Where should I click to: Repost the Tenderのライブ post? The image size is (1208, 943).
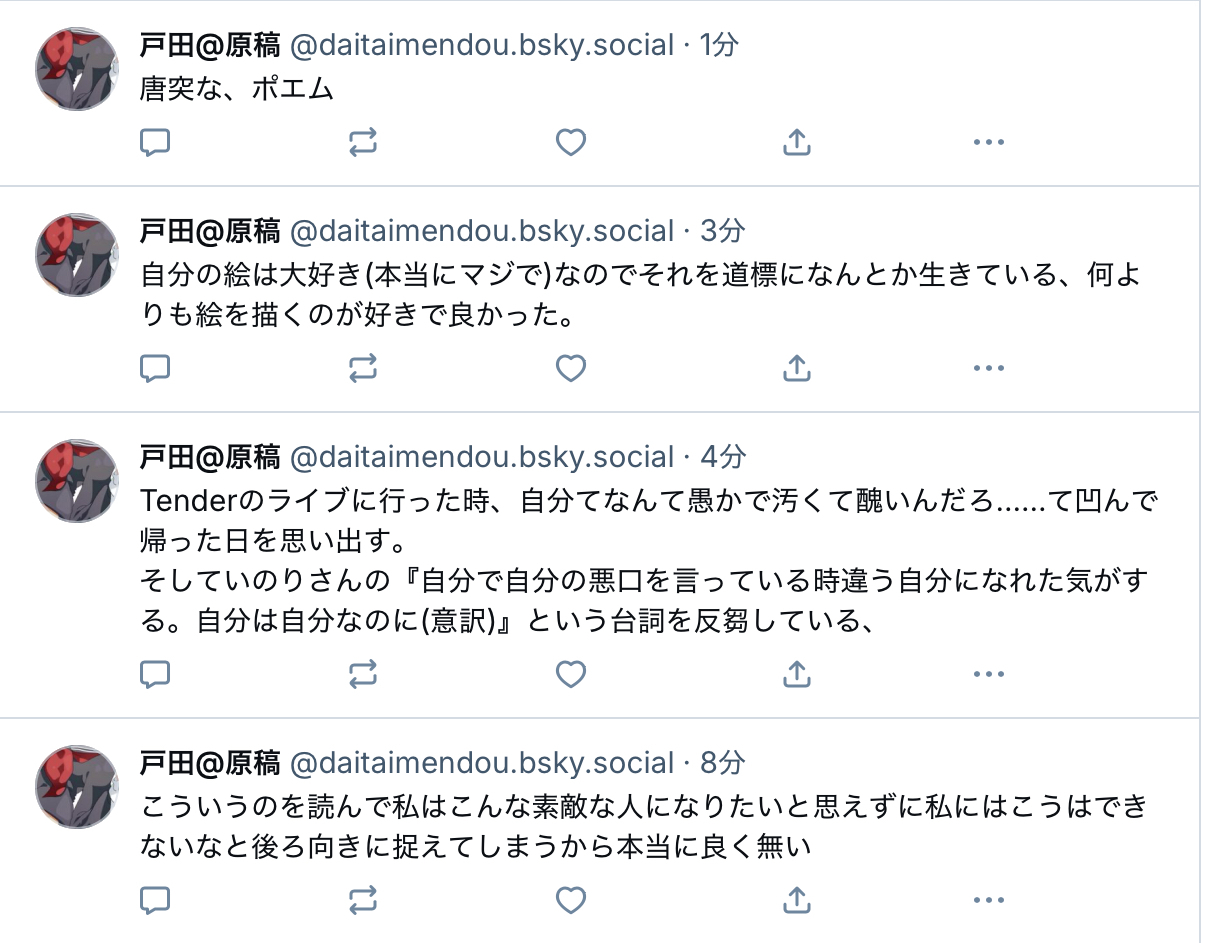[363, 675]
